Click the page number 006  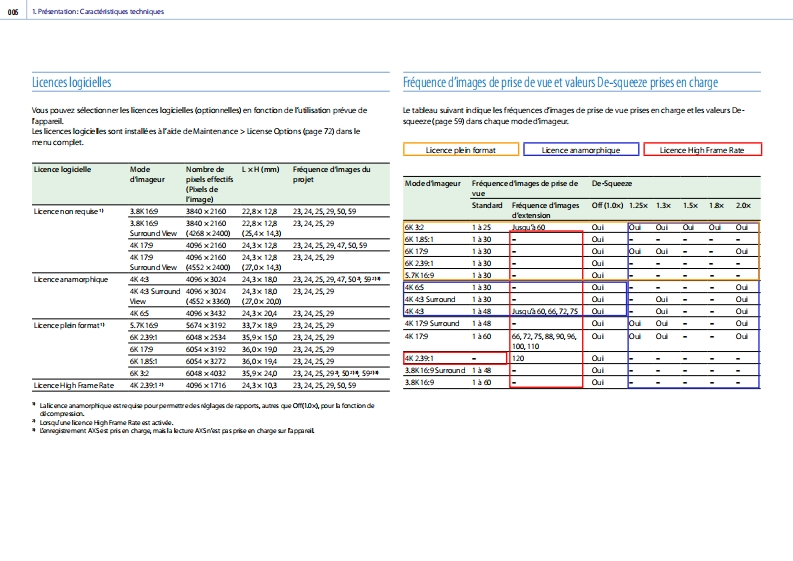click(14, 11)
